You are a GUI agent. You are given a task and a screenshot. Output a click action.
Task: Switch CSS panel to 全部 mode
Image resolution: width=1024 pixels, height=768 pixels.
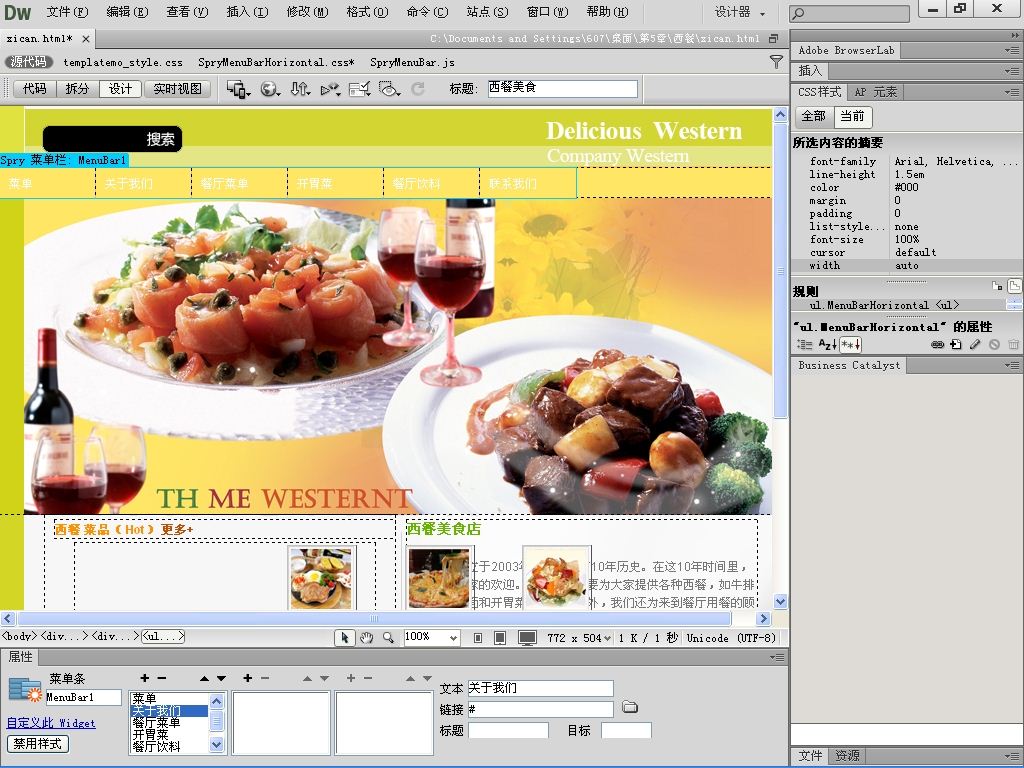[813, 116]
